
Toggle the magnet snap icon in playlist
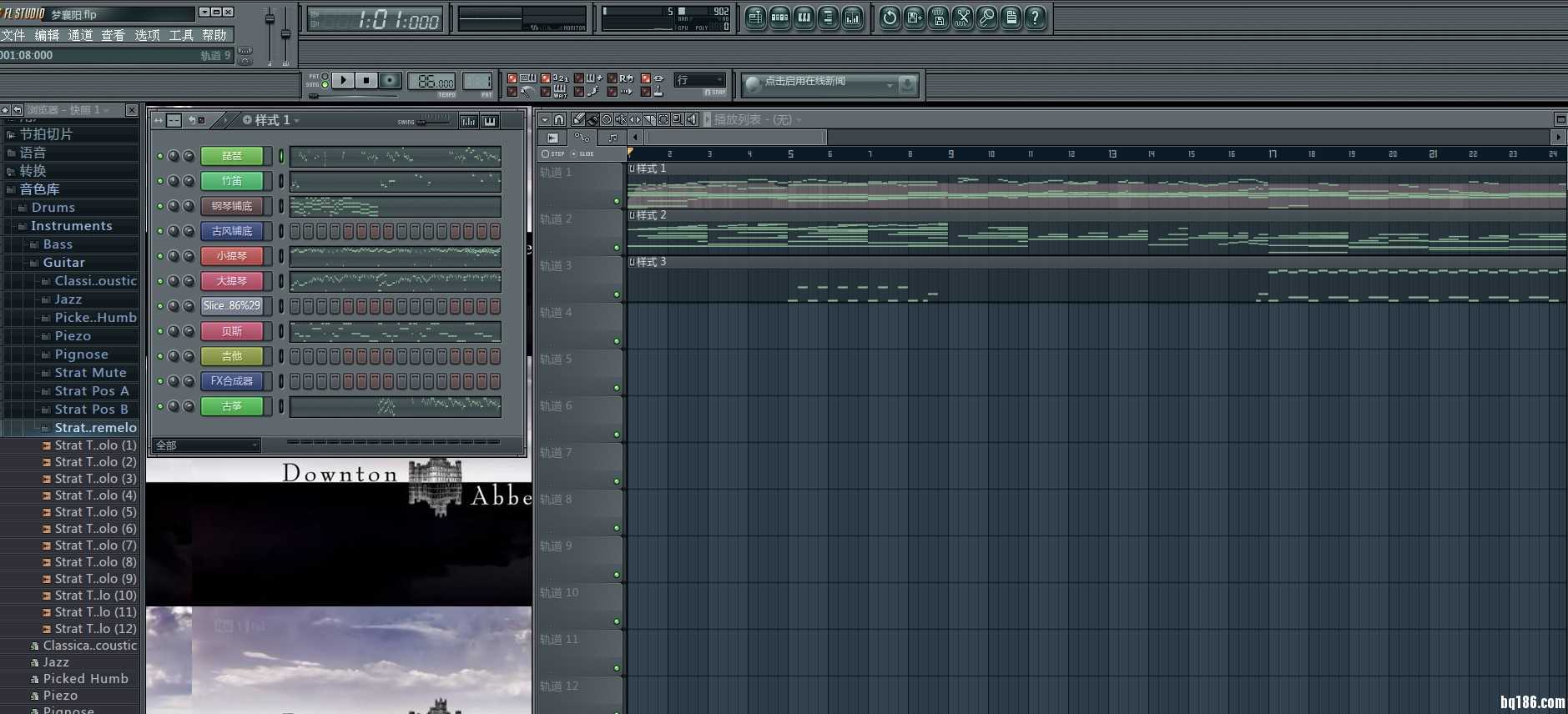pyautogui.click(x=559, y=119)
